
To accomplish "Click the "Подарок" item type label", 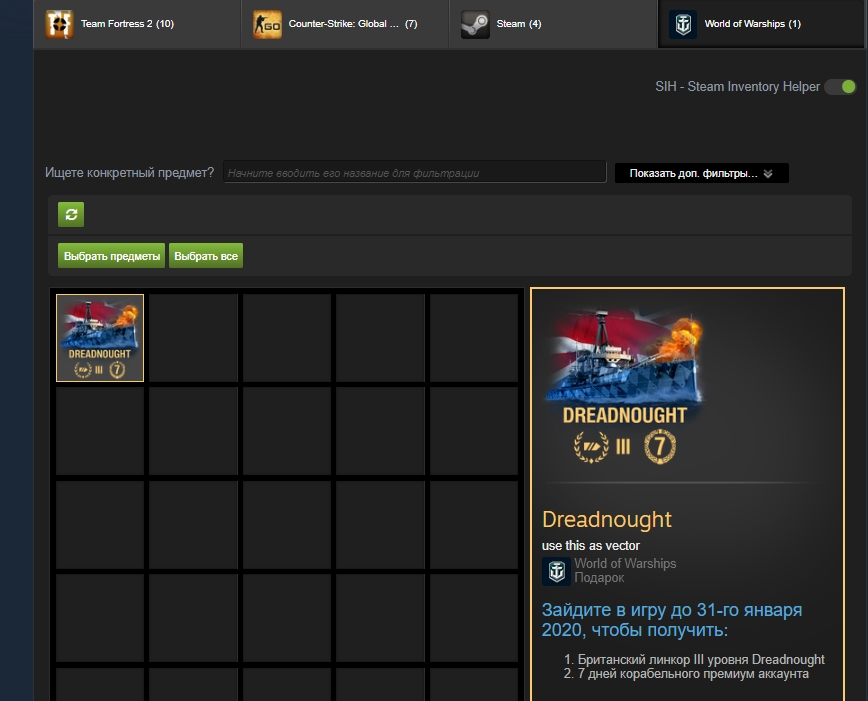I will [599, 578].
